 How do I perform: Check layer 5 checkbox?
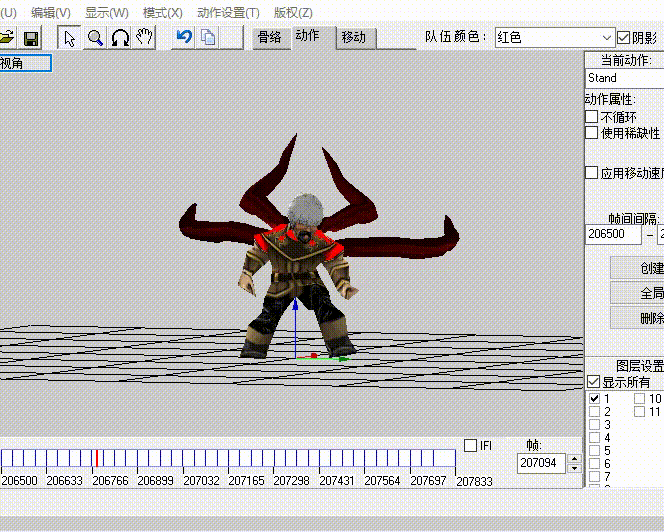(595, 450)
